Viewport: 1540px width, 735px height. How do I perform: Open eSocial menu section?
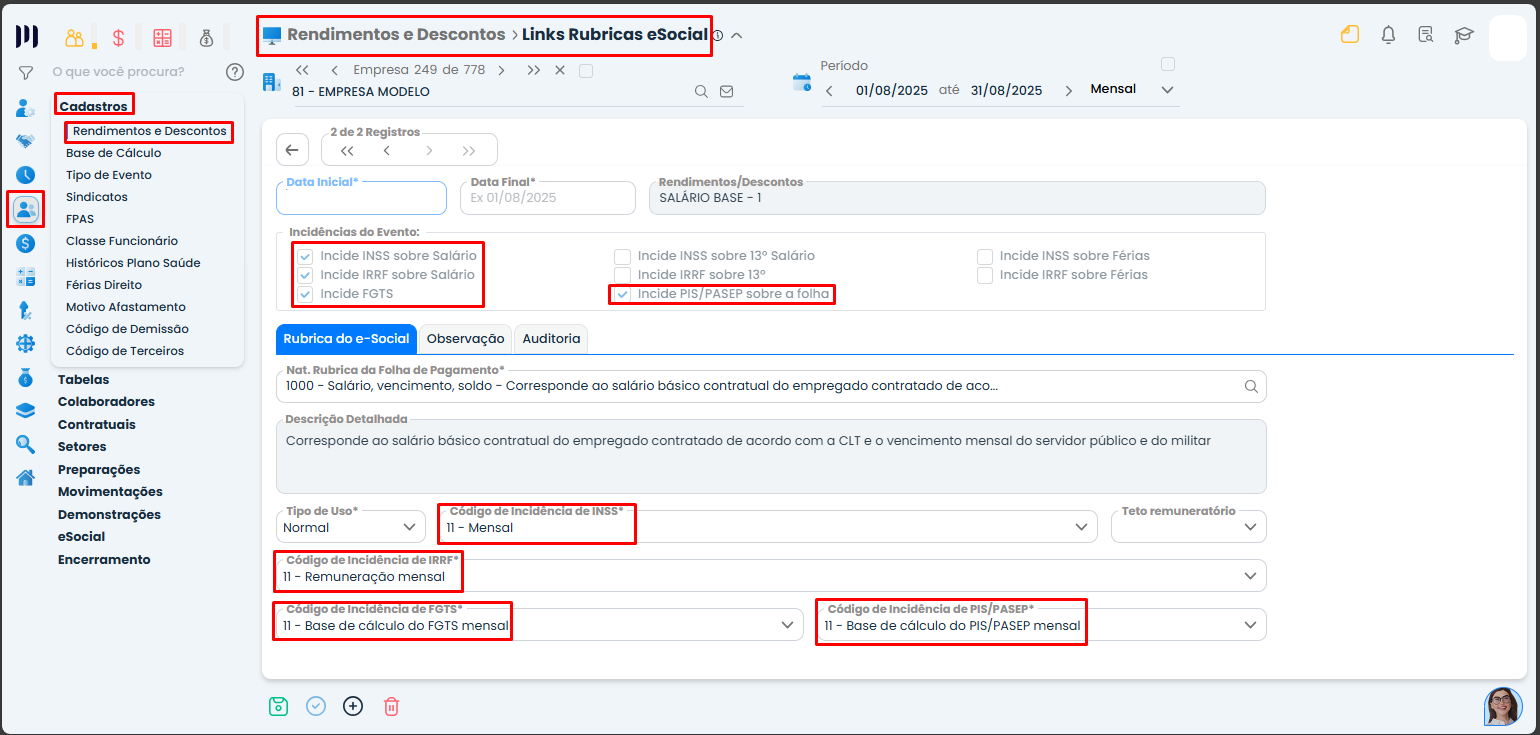pyautogui.click(x=81, y=537)
